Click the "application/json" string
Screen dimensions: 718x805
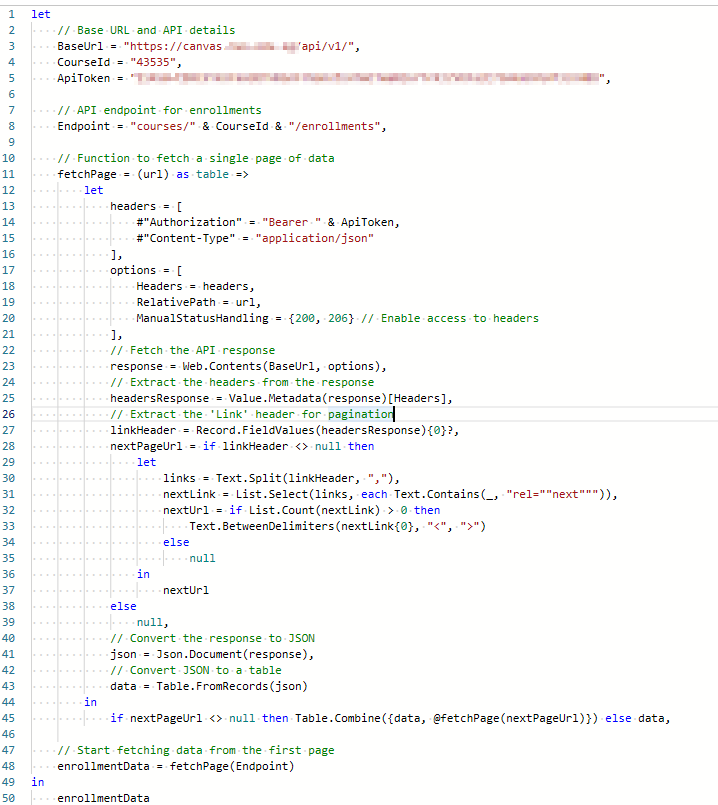(x=315, y=238)
